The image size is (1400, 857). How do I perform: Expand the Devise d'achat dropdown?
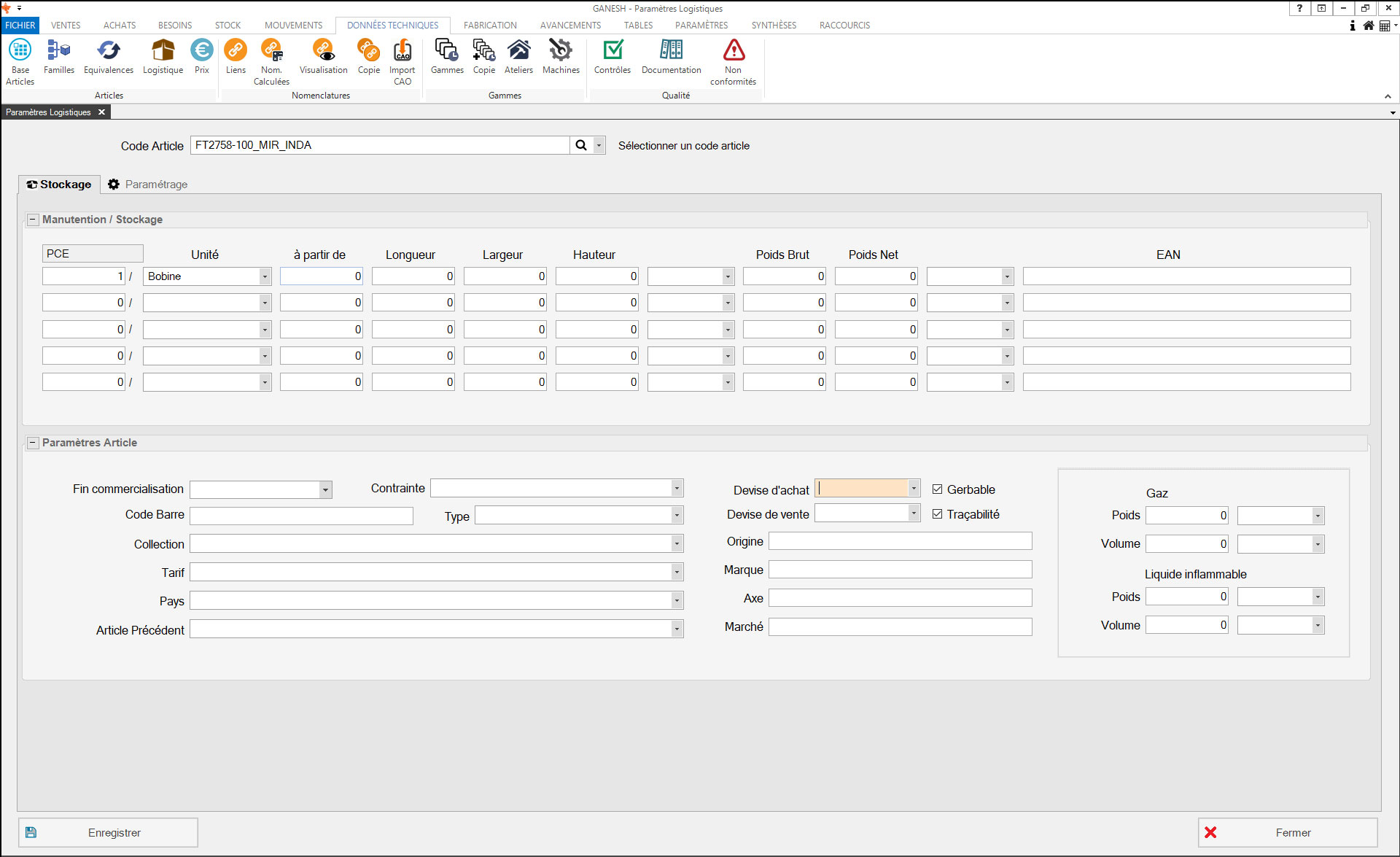pos(913,489)
